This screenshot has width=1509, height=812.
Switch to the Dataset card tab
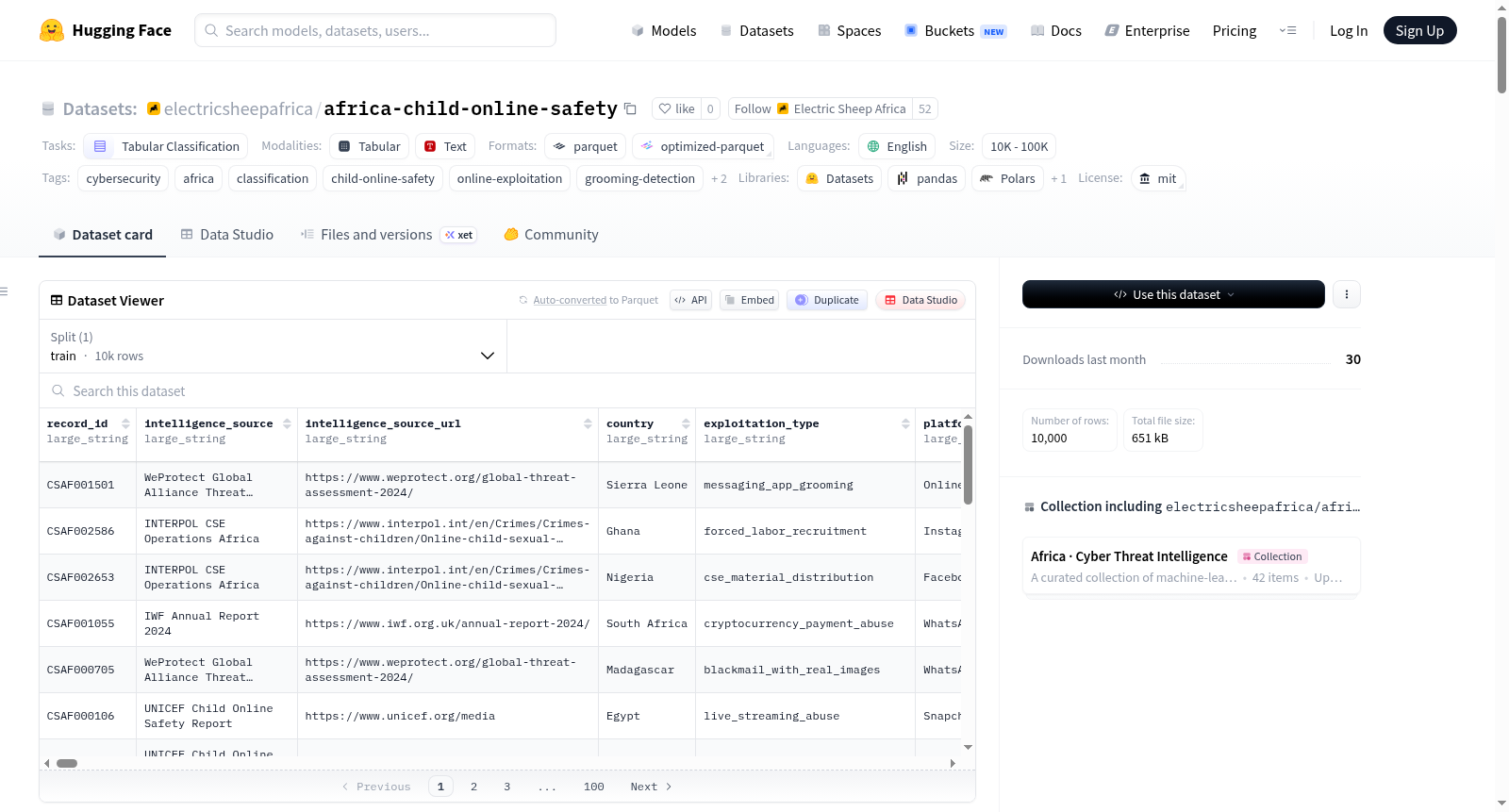[103, 235]
